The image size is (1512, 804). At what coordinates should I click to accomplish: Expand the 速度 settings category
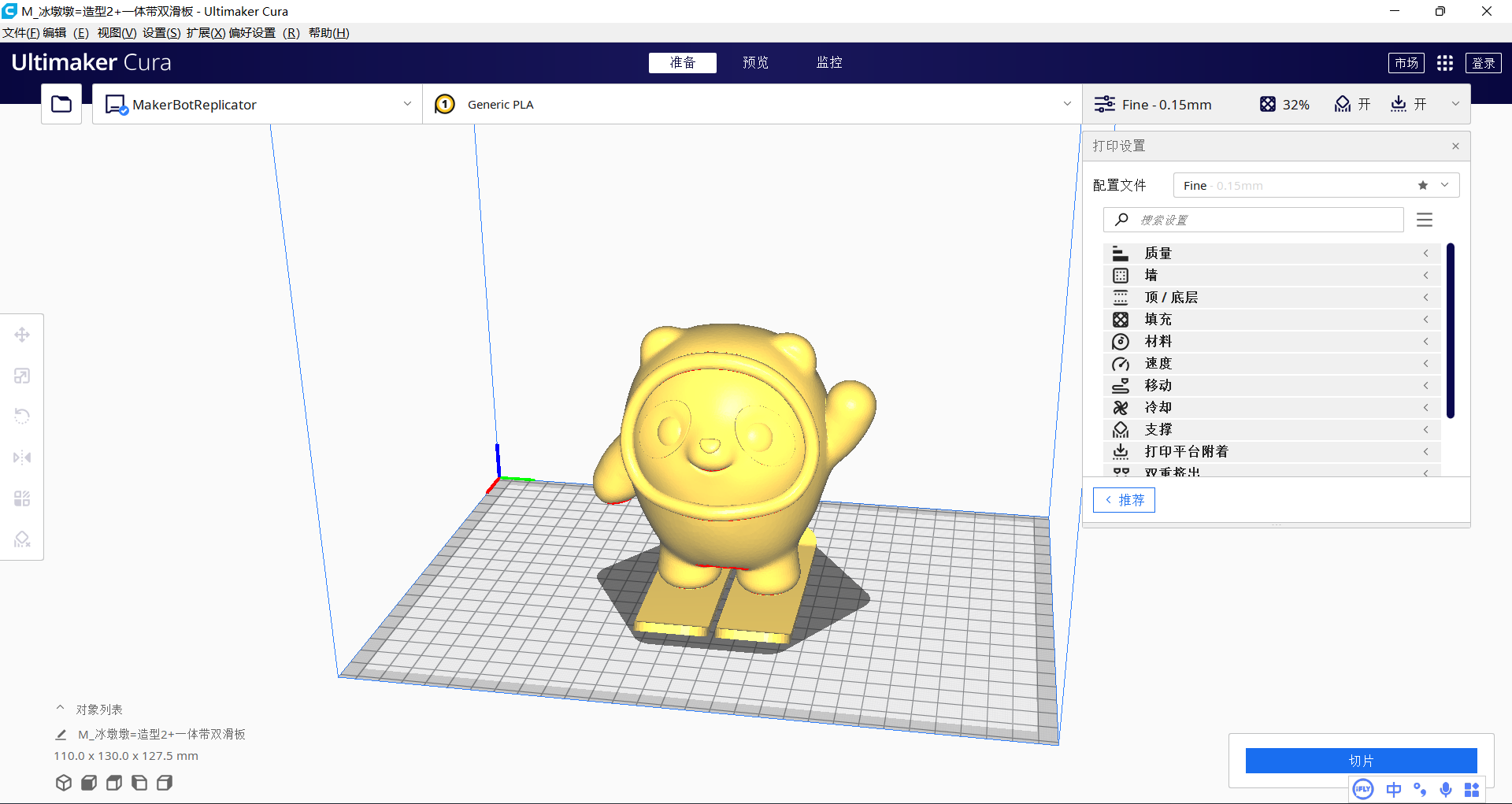(1273, 363)
